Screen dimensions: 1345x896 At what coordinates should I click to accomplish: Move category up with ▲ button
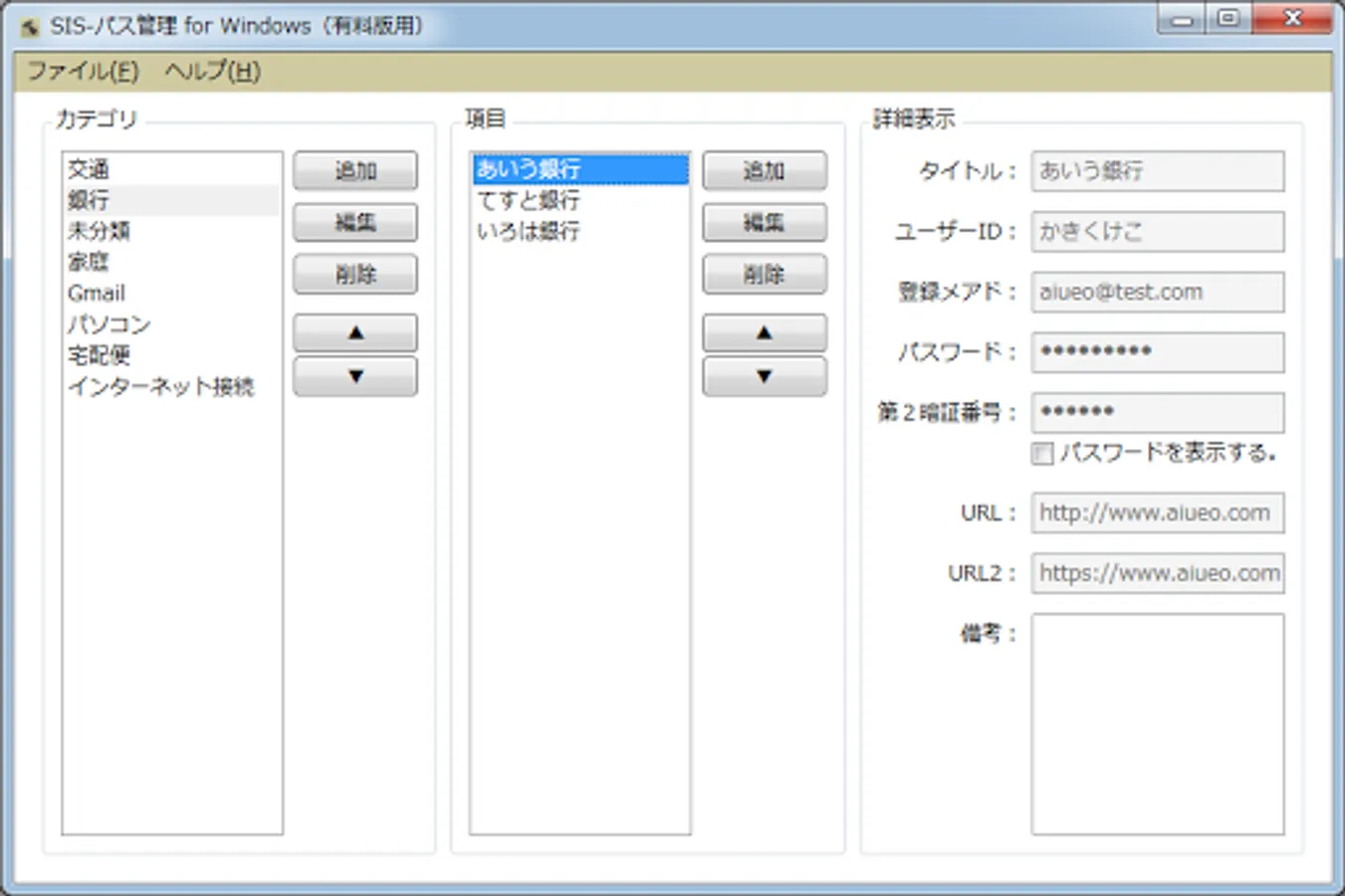pos(355,333)
